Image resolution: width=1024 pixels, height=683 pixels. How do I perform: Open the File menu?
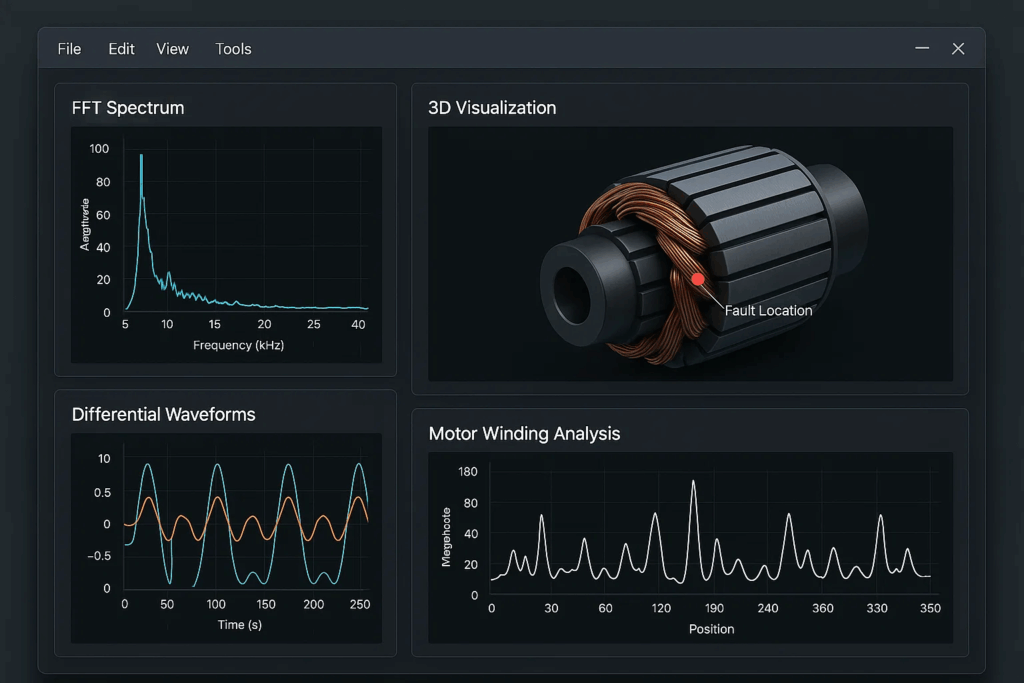point(69,49)
